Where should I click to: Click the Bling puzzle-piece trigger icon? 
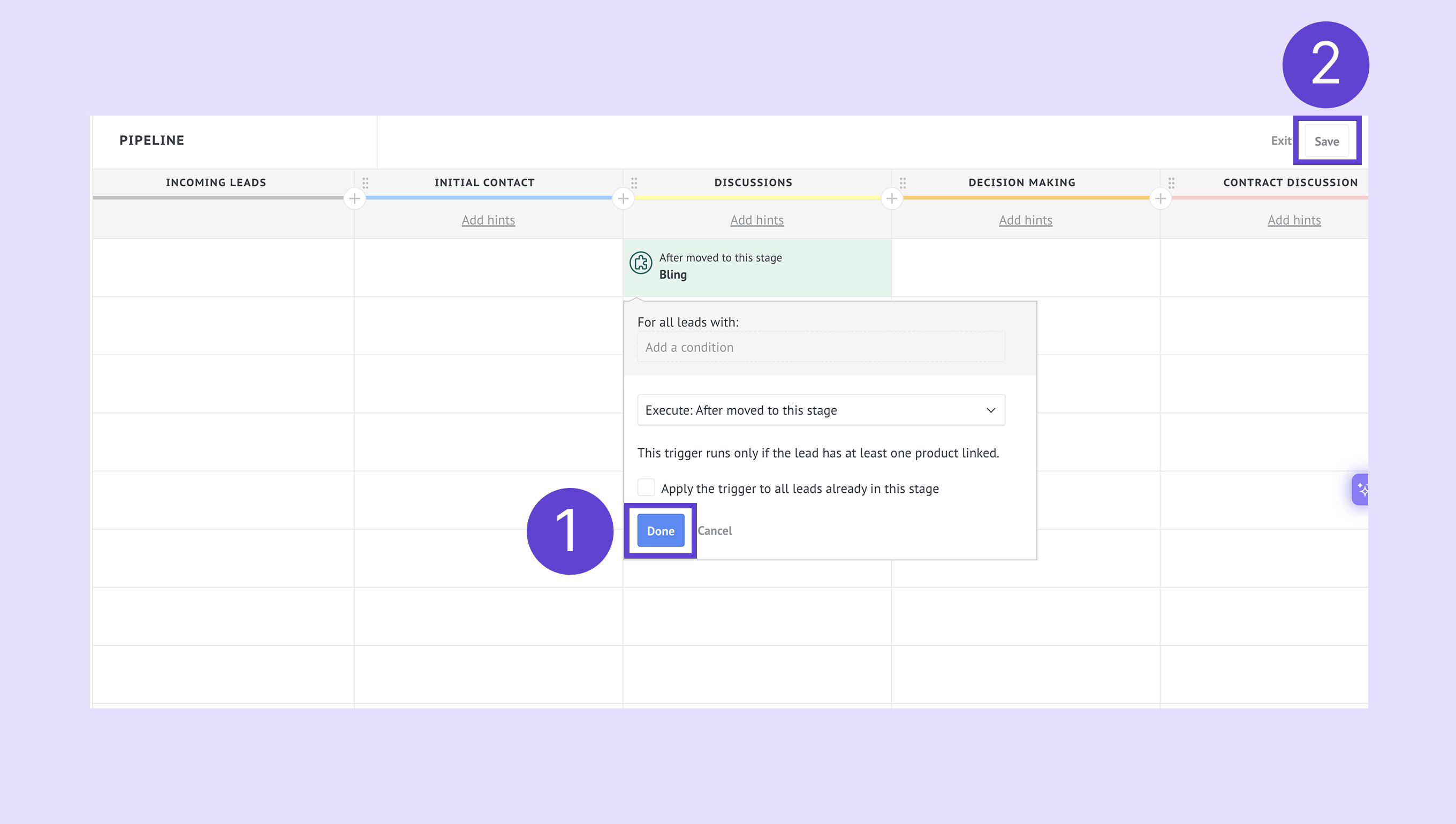pyautogui.click(x=641, y=263)
